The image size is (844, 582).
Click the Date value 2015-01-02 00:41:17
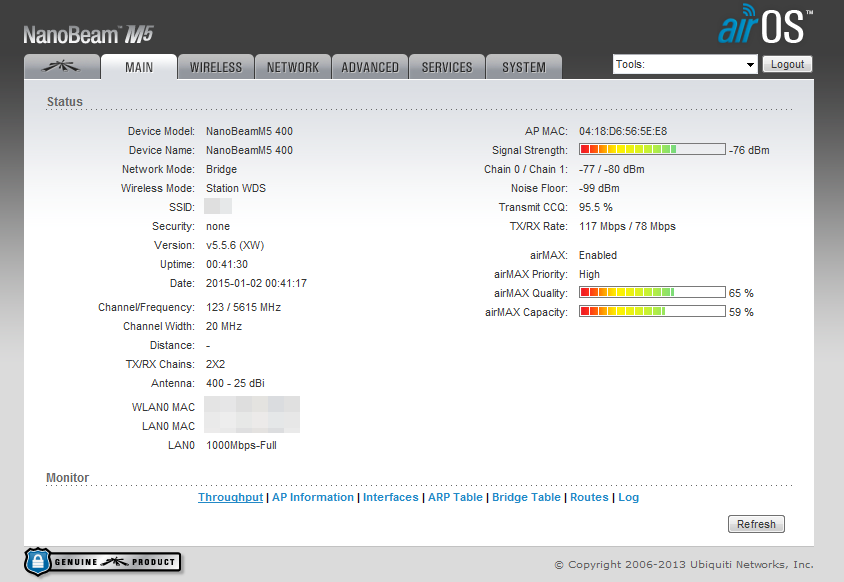[x=256, y=283]
